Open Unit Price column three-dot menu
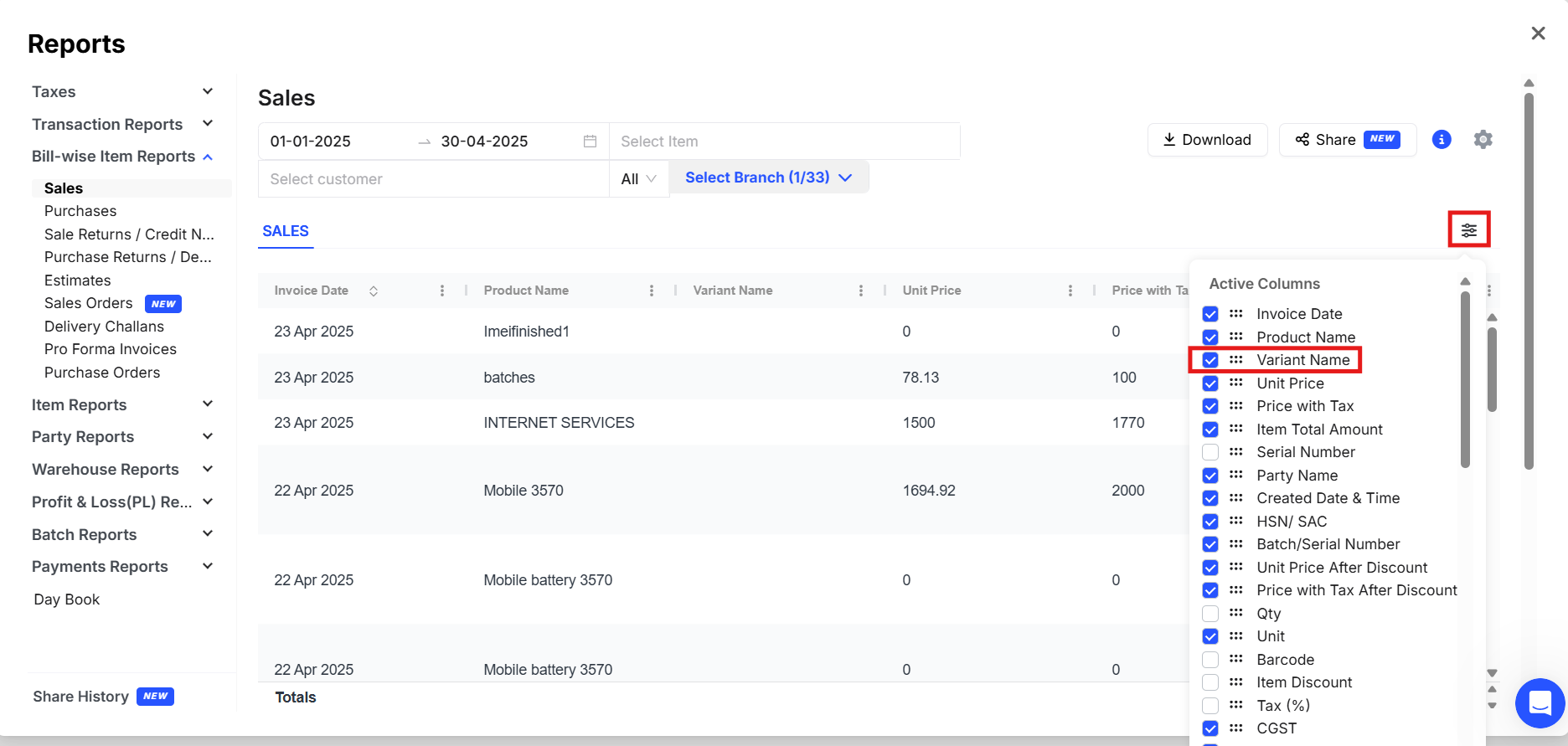 coord(1070,291)
